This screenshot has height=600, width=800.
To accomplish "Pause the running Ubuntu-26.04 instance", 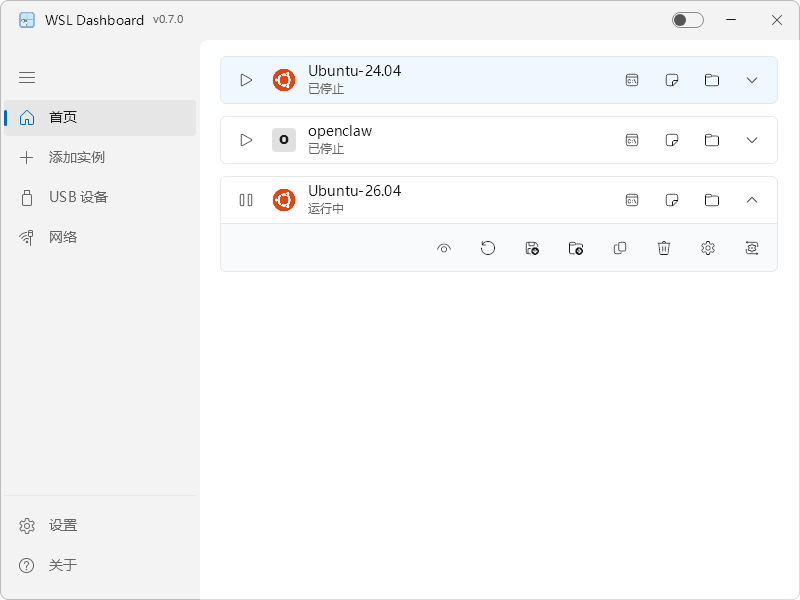I will pos(246,200).
